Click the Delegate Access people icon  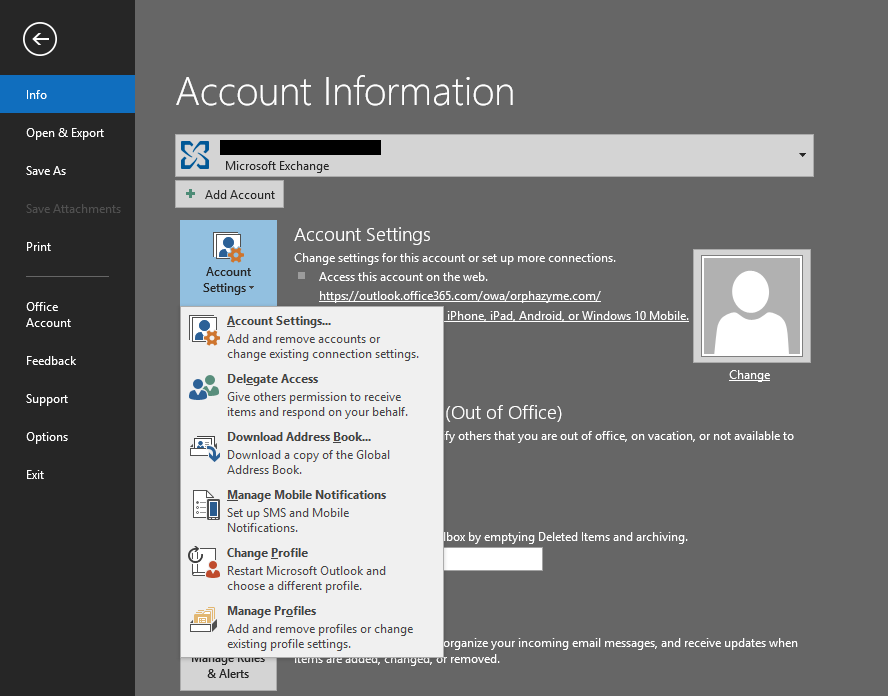[204, 387]
